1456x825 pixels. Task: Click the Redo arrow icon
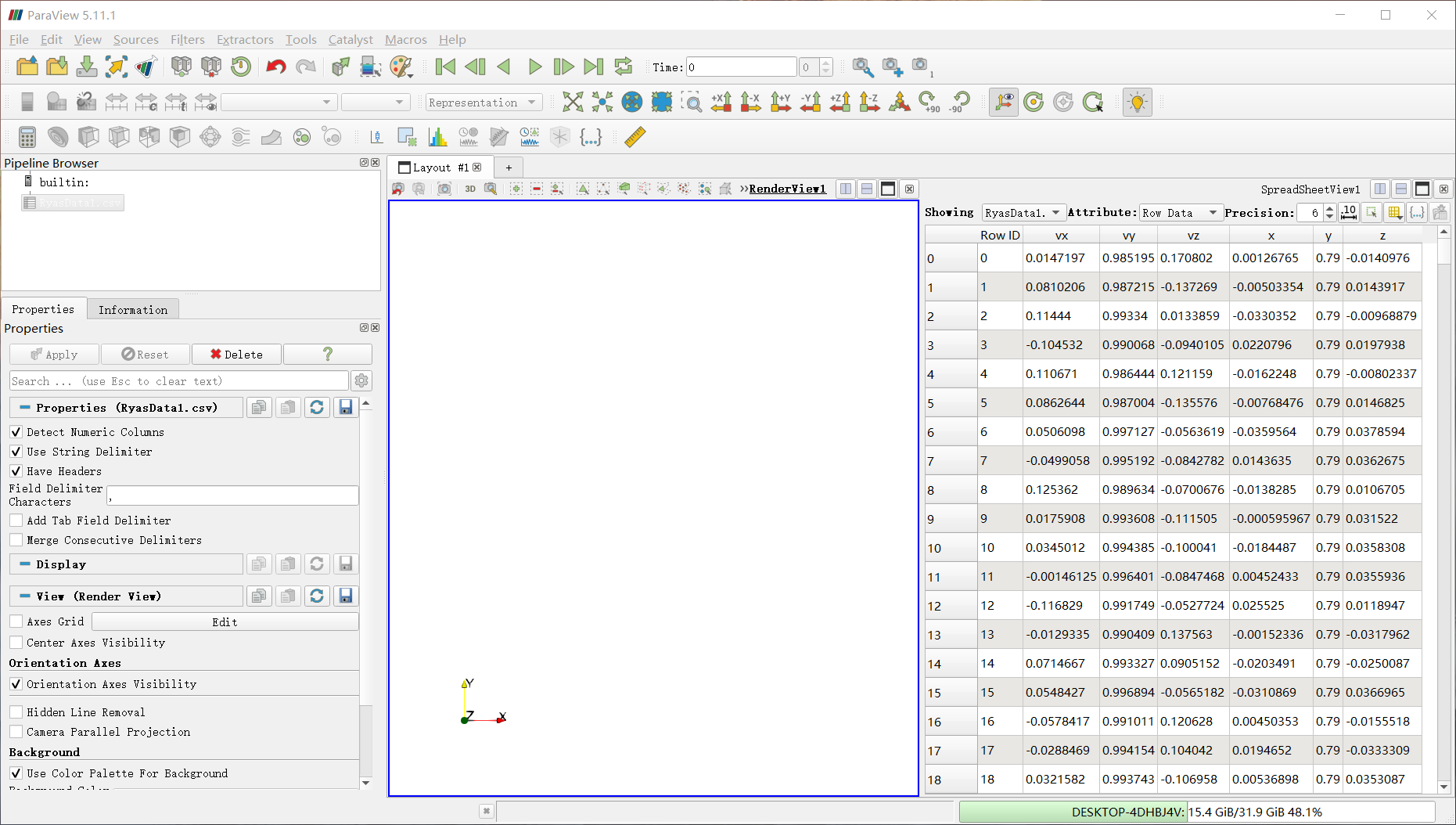(305, 67)
